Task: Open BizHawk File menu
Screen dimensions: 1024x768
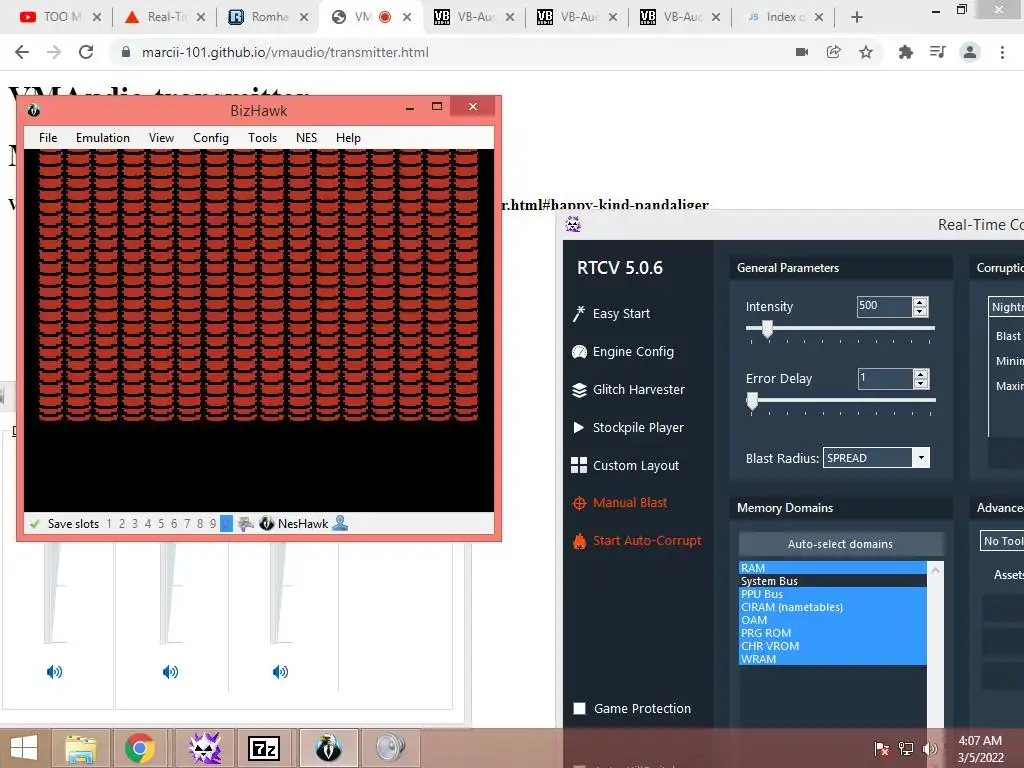Action: click(x=48, y=138)
